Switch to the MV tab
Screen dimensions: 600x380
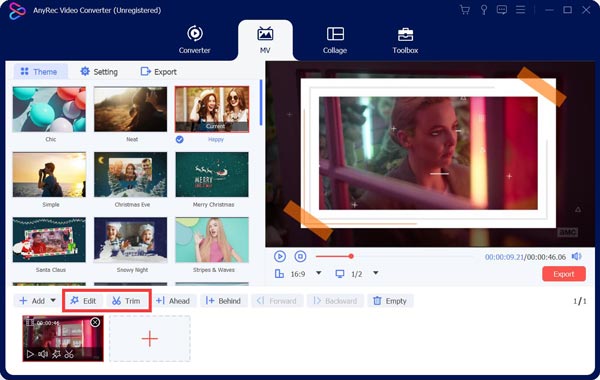click(265, 39)
